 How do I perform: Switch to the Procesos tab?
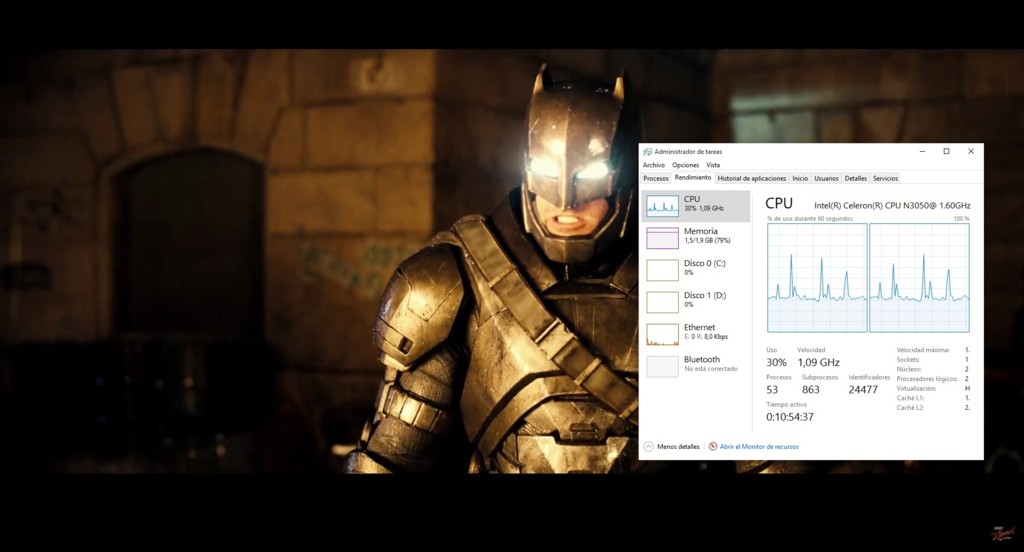656,178
